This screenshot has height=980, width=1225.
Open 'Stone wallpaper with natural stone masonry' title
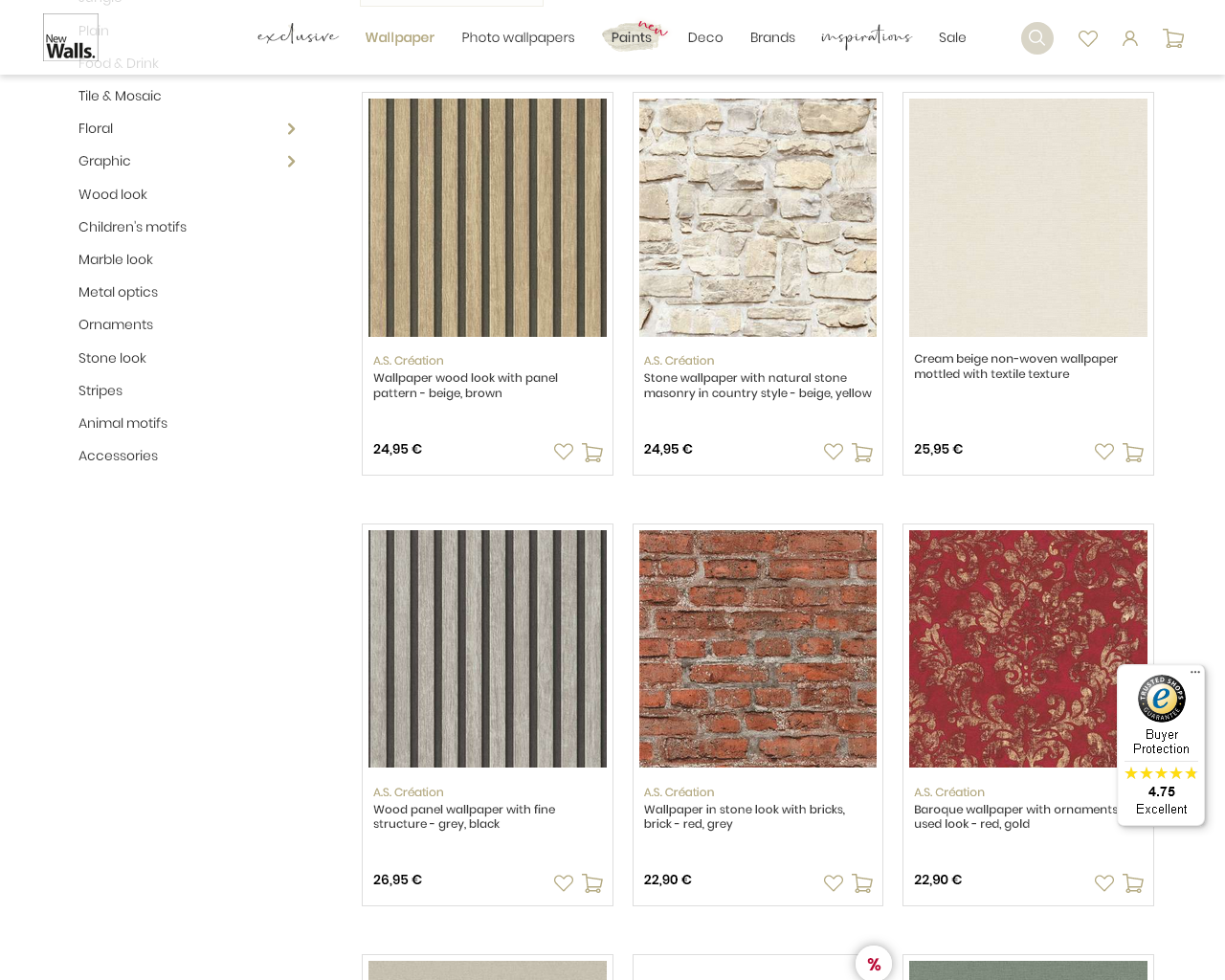(x=758, y=386)
